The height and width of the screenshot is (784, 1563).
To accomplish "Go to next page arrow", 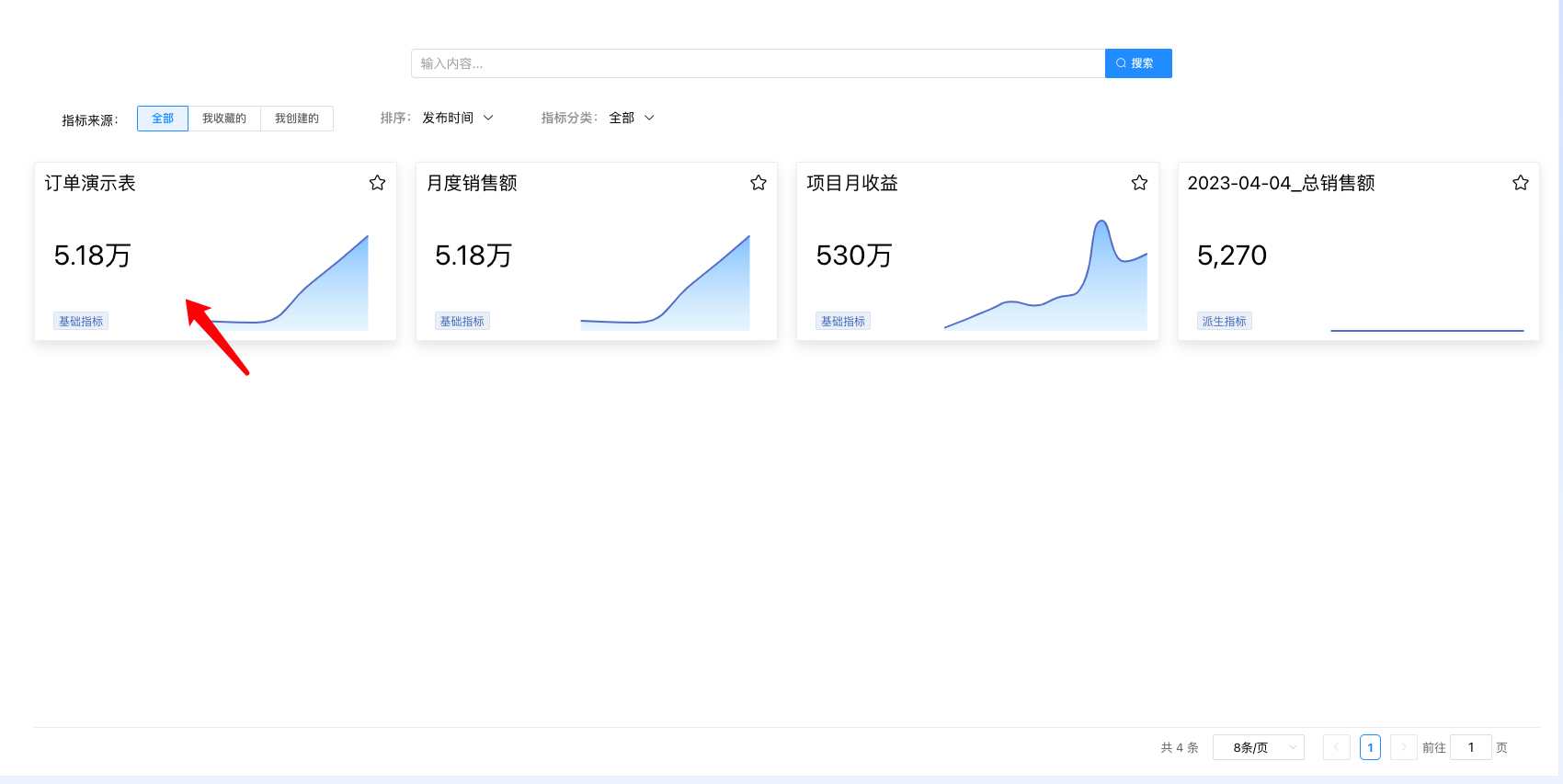I will pyautogui.click(x=1403, y=747).
